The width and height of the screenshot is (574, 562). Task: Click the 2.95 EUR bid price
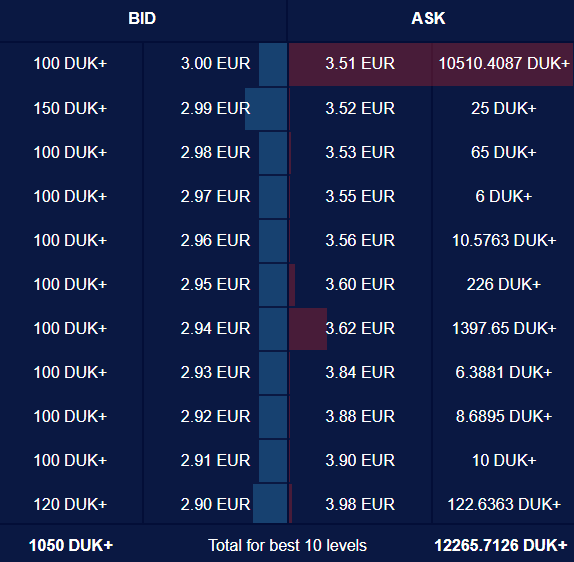pyautogui.click(x=215, y=284)
